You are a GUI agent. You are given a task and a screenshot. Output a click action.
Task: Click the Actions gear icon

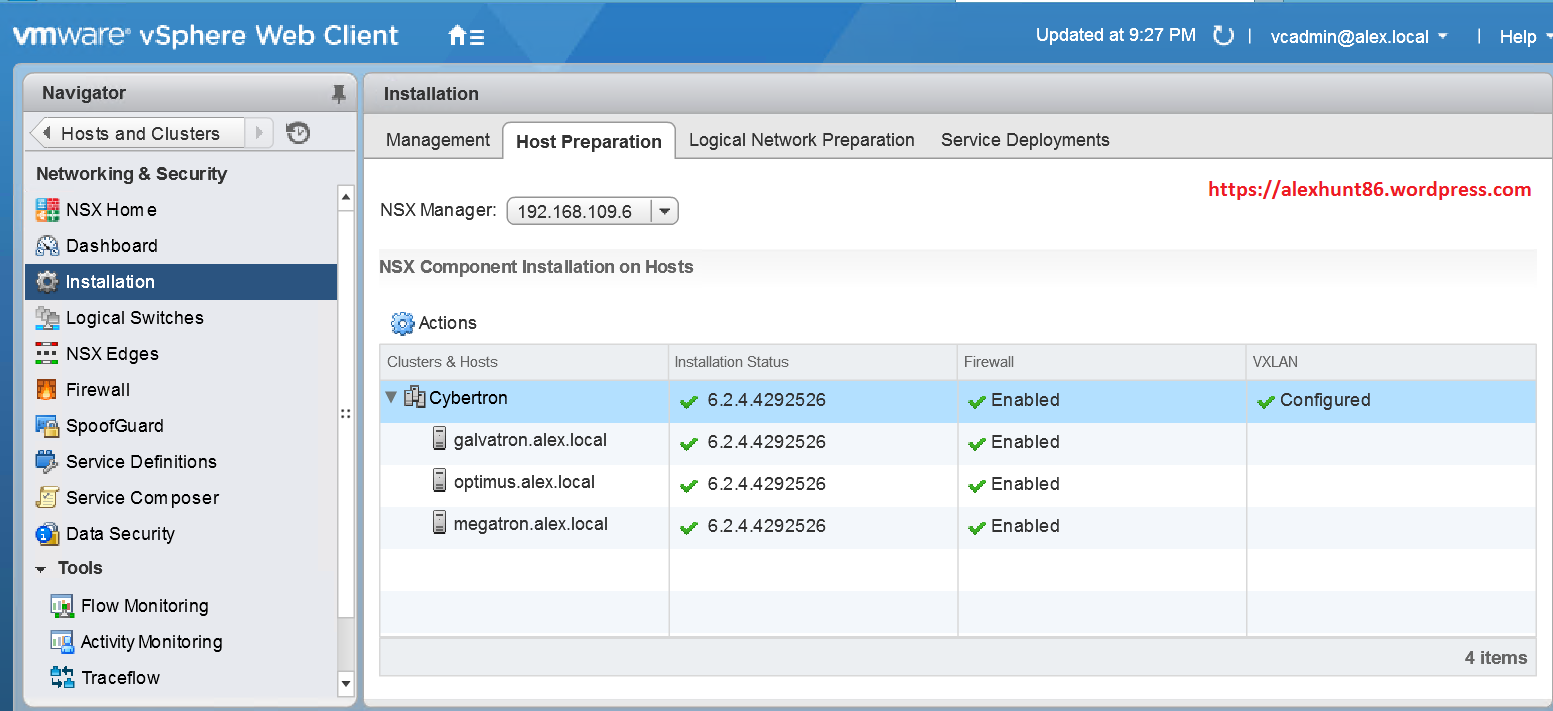pyautogui.click(x=402, y=323)
